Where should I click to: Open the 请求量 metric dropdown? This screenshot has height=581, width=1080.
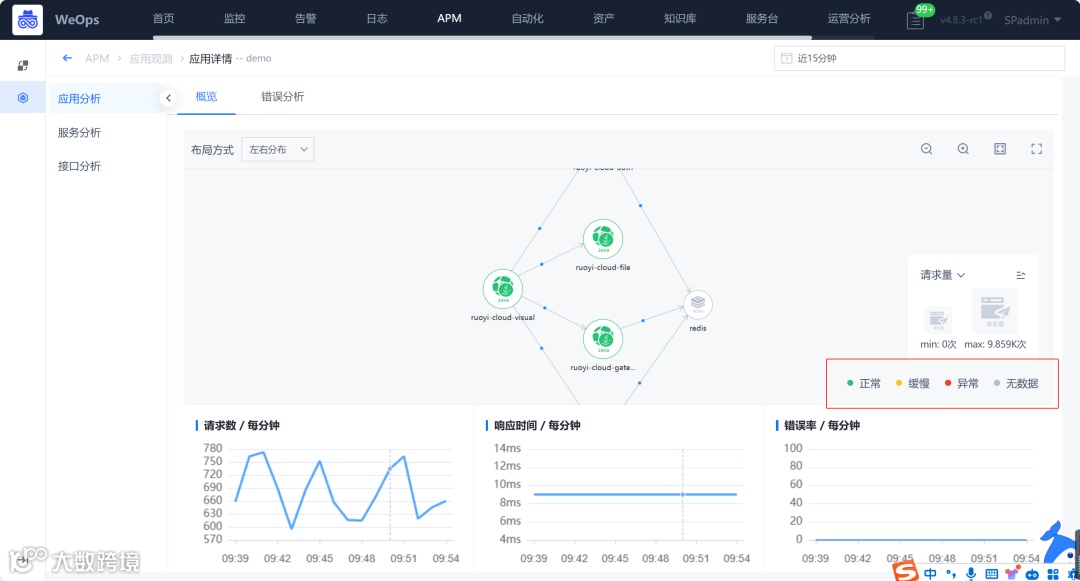click(x=942, y=275)
